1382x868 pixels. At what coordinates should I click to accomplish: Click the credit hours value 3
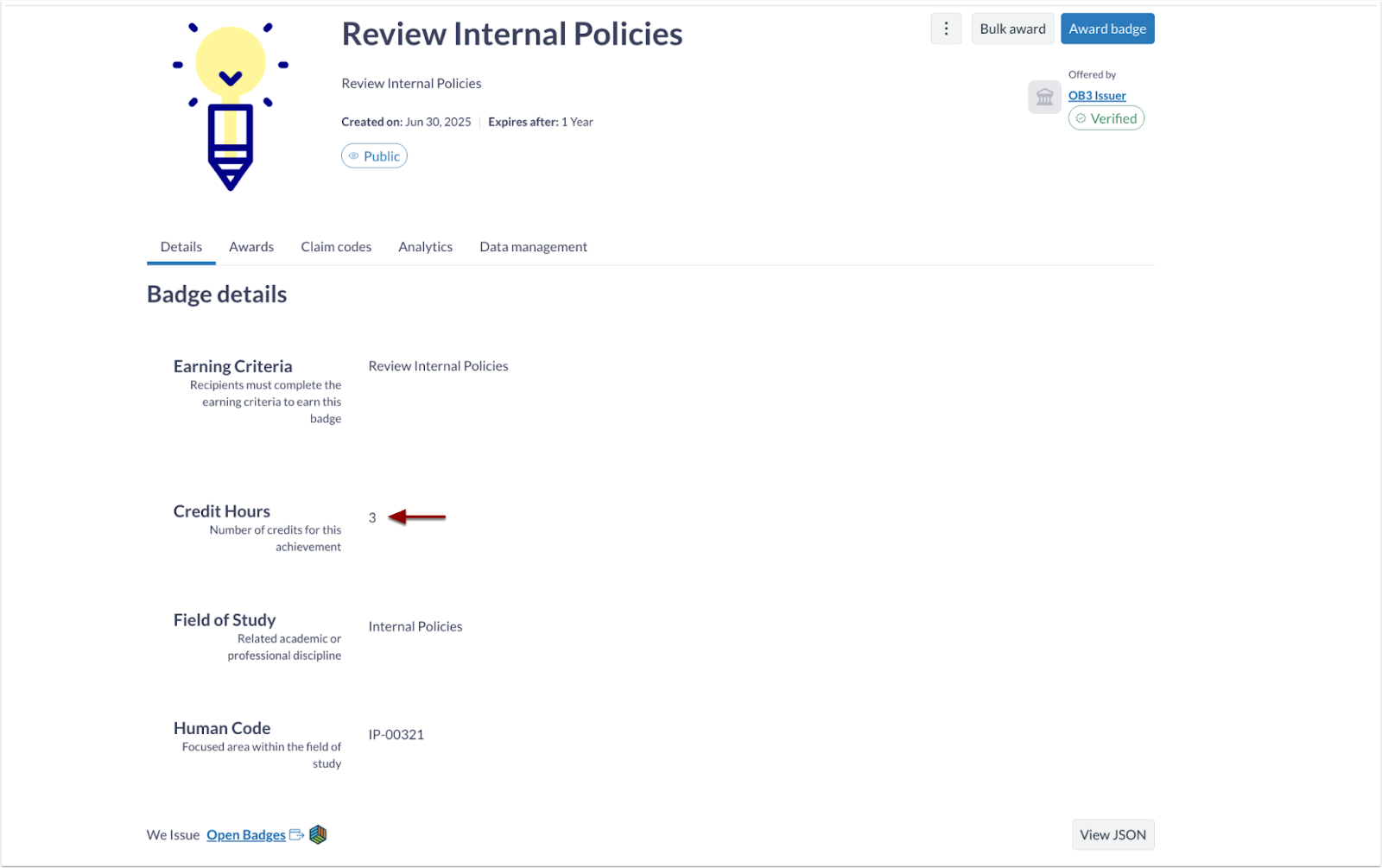pos(372,518)
